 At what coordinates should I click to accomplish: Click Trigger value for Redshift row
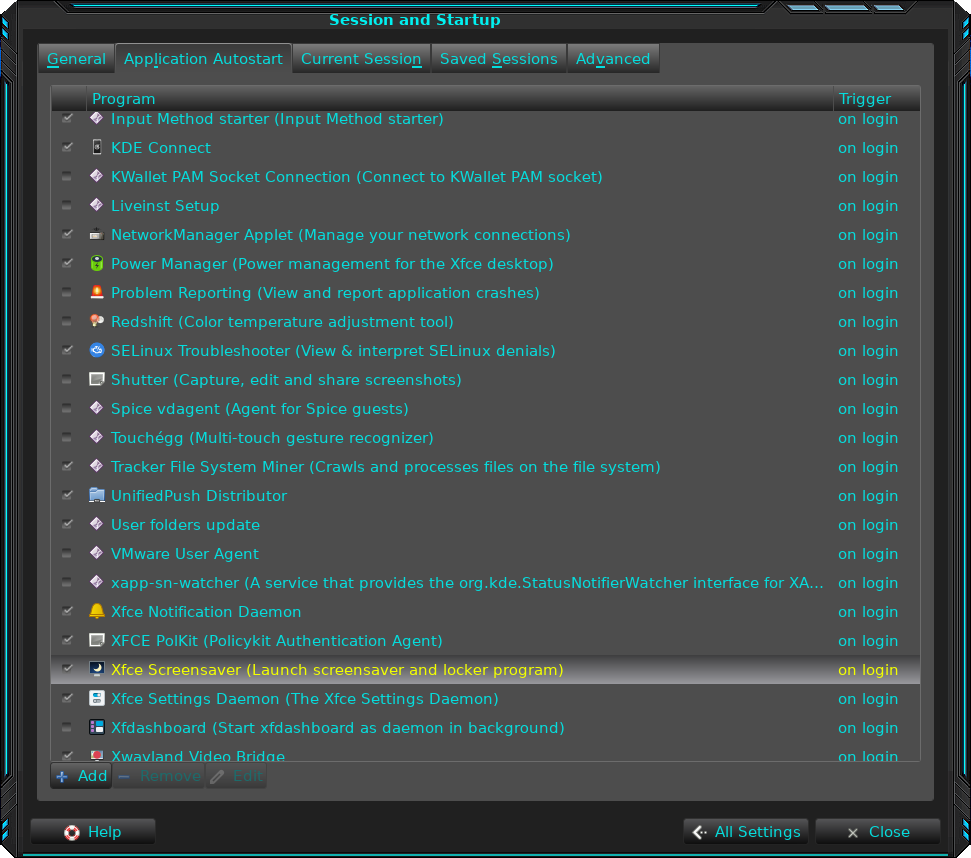(x=868, y=322)
